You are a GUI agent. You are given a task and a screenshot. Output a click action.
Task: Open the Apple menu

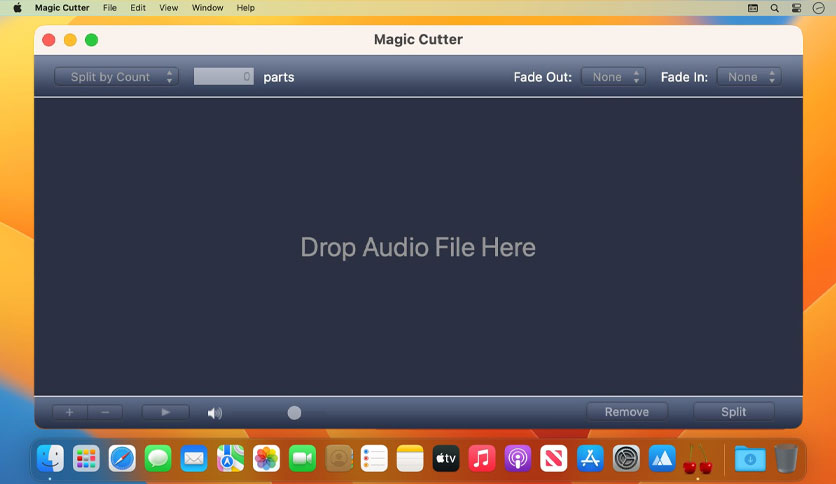click(x=17, y=8)
